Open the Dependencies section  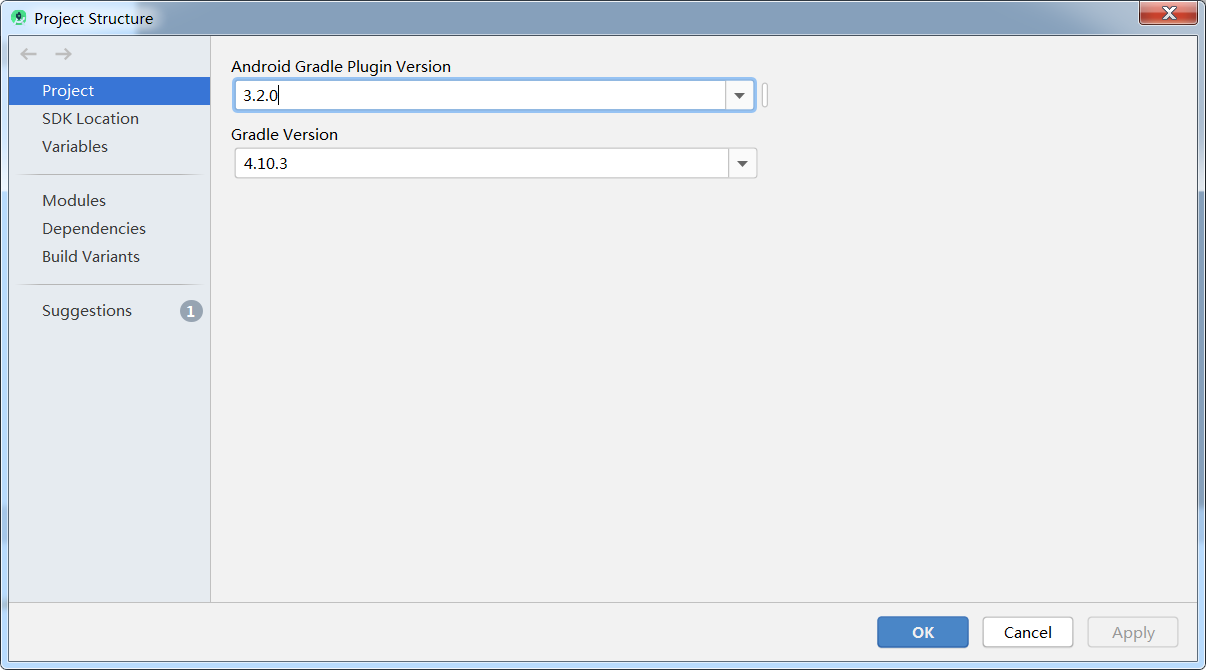click(x=93, y=228)
